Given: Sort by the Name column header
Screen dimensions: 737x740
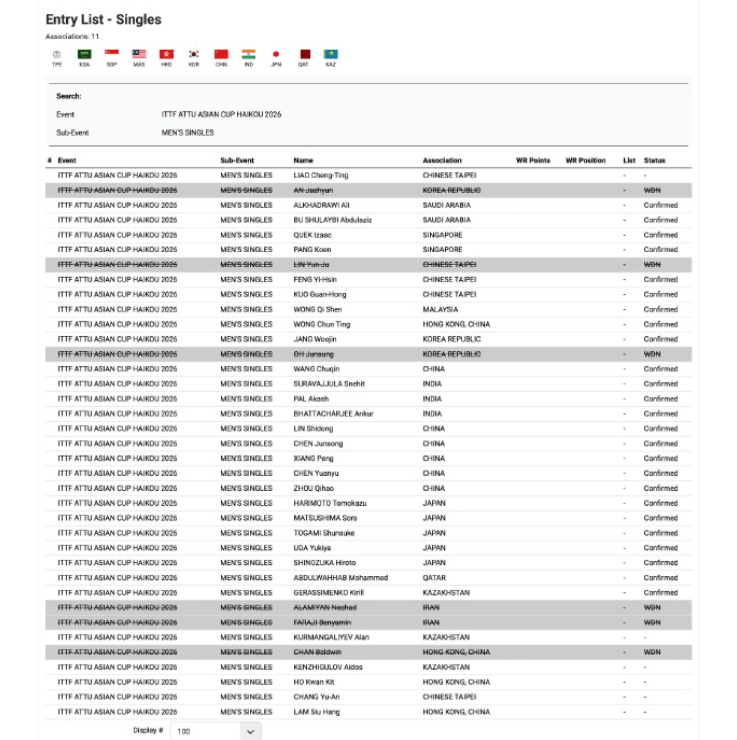Looking at the screenshot, I should (x=303, y=160).
